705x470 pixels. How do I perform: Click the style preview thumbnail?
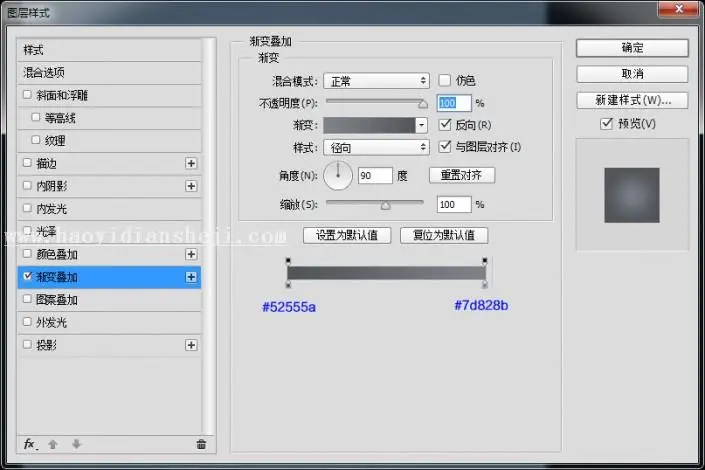[x=632, y=195]
